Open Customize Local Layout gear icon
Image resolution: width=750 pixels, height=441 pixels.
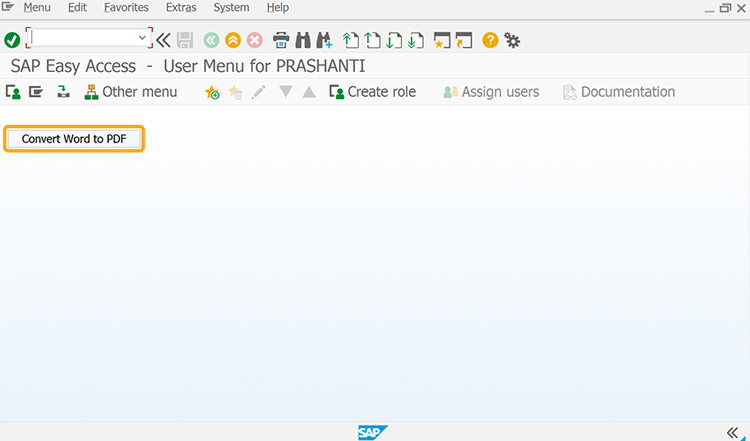(x=512, y=40)
